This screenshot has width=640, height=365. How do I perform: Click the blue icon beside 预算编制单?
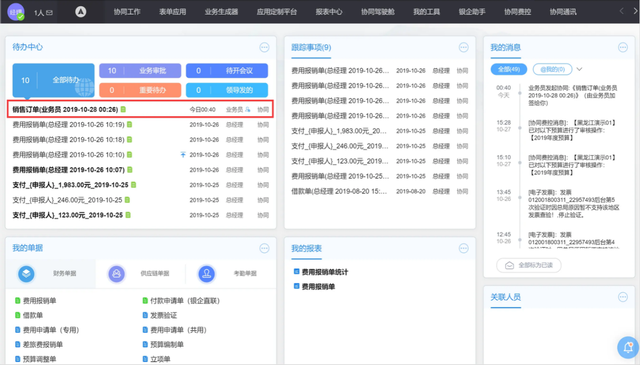(145, 344)
